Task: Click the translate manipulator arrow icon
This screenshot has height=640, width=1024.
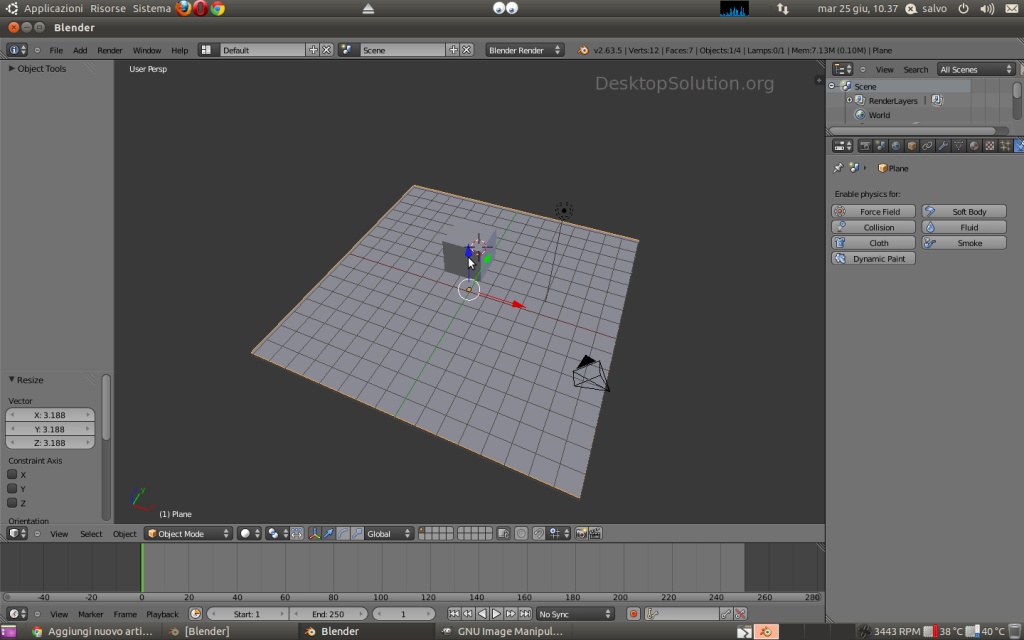Action: pos(329,534)
